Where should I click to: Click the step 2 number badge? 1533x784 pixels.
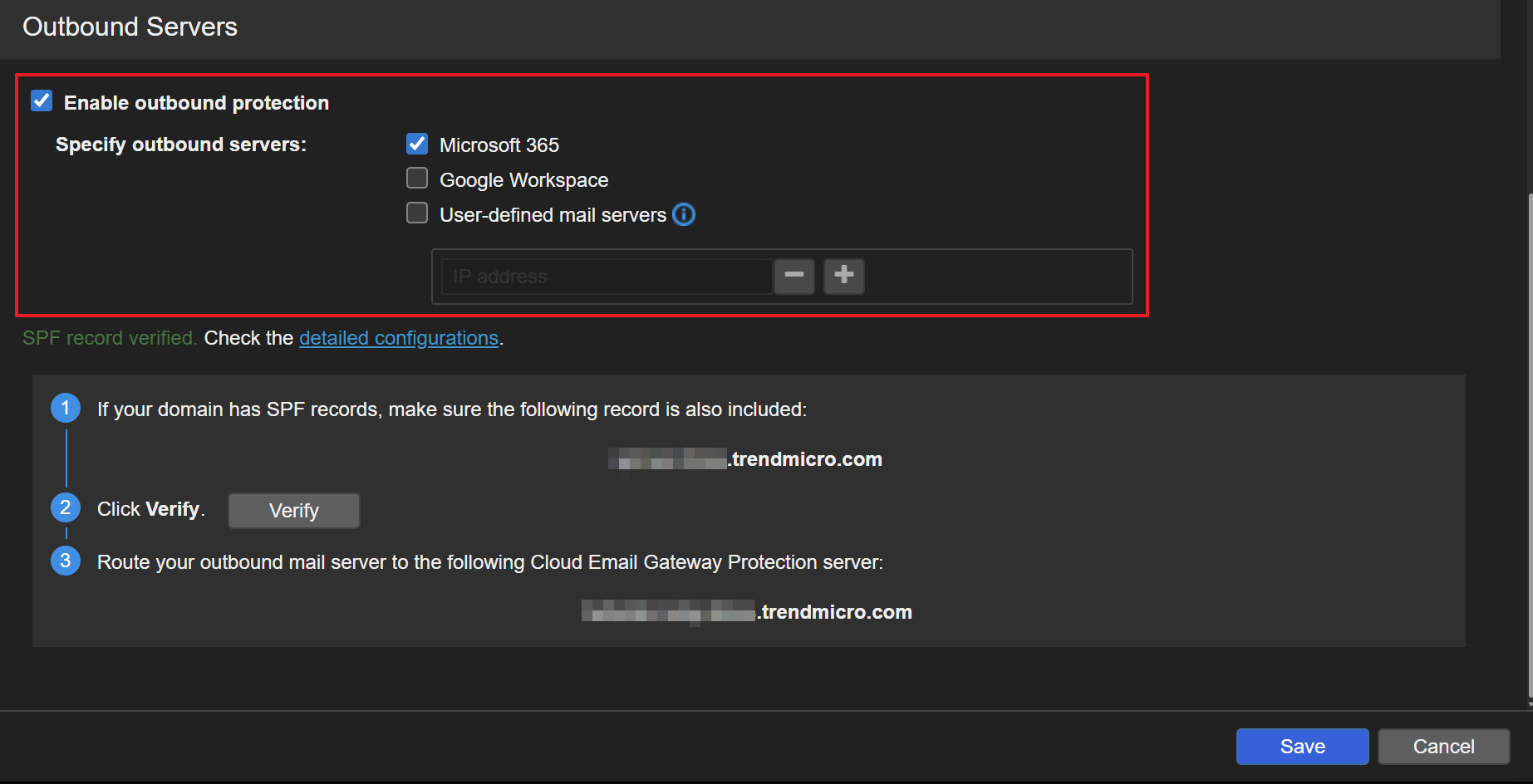(66, 508)
